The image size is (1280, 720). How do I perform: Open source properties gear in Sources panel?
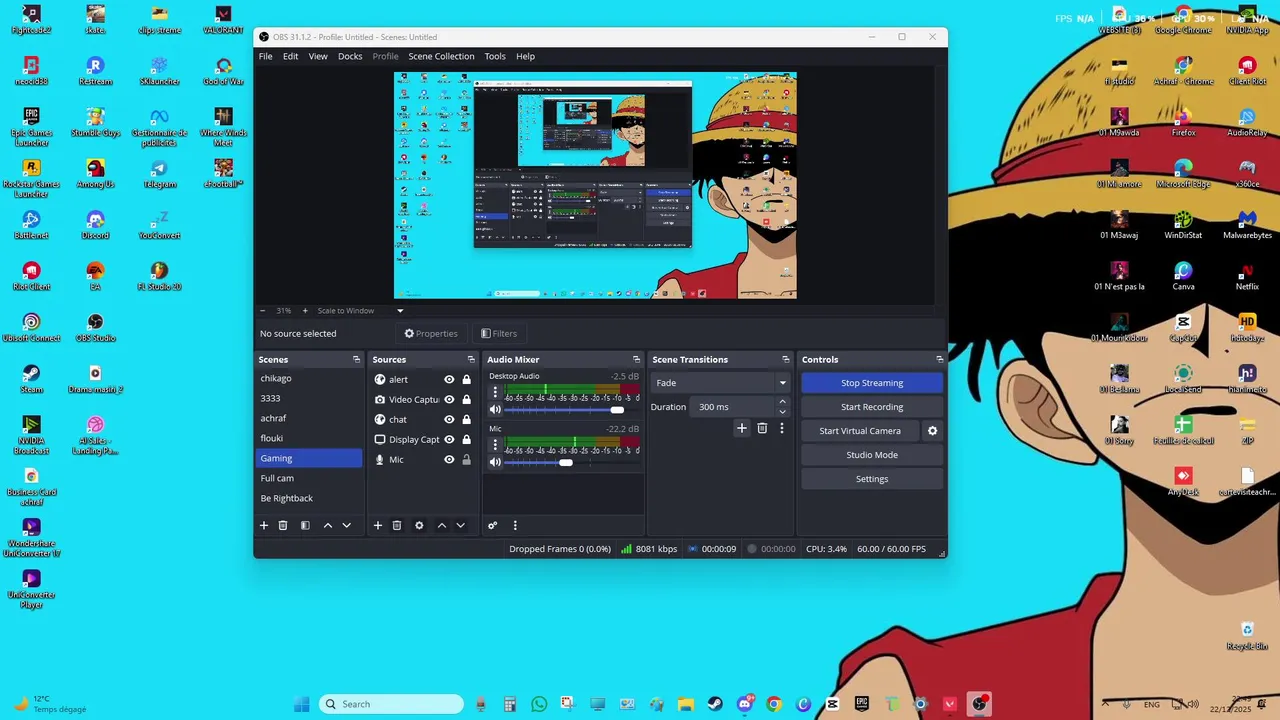(x=419, y=525)
